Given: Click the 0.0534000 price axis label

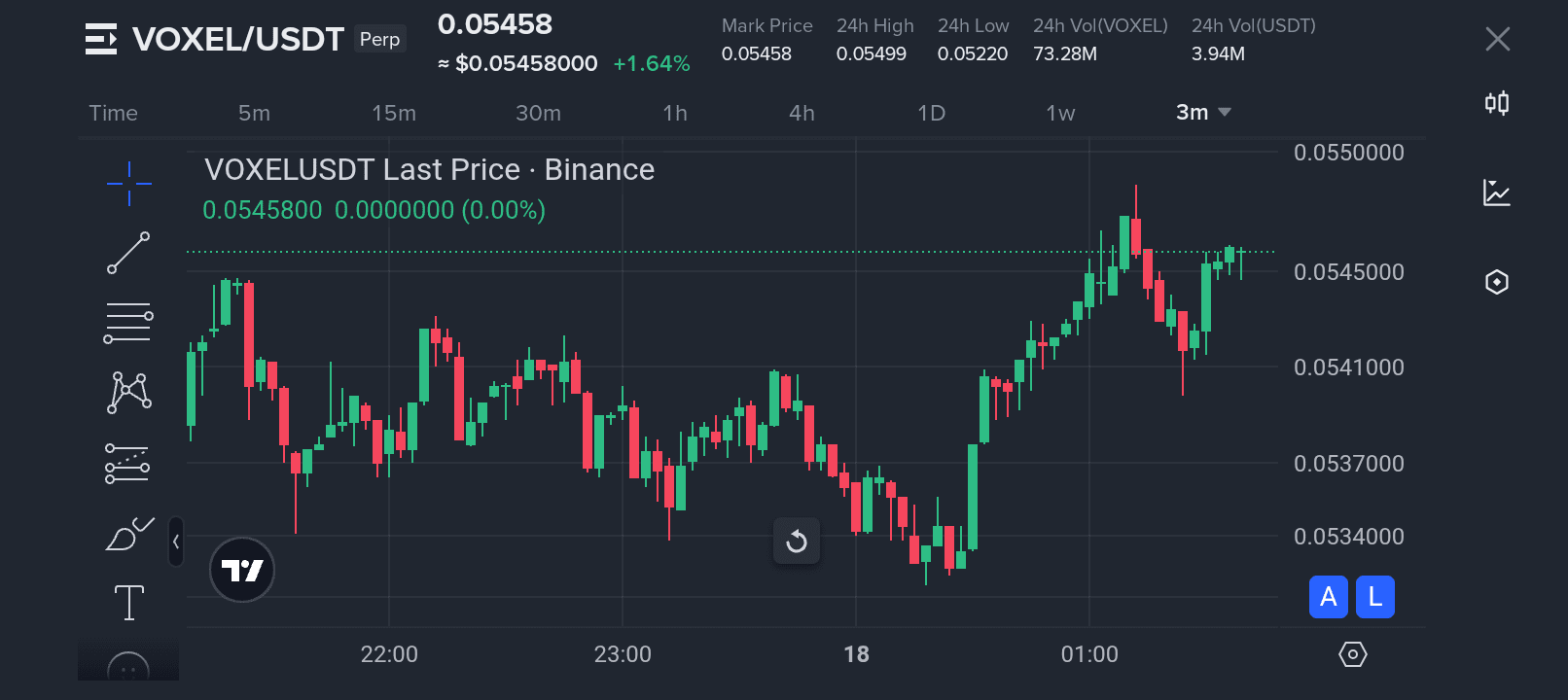Looking at the screenshot, I should coord(1349,537).
